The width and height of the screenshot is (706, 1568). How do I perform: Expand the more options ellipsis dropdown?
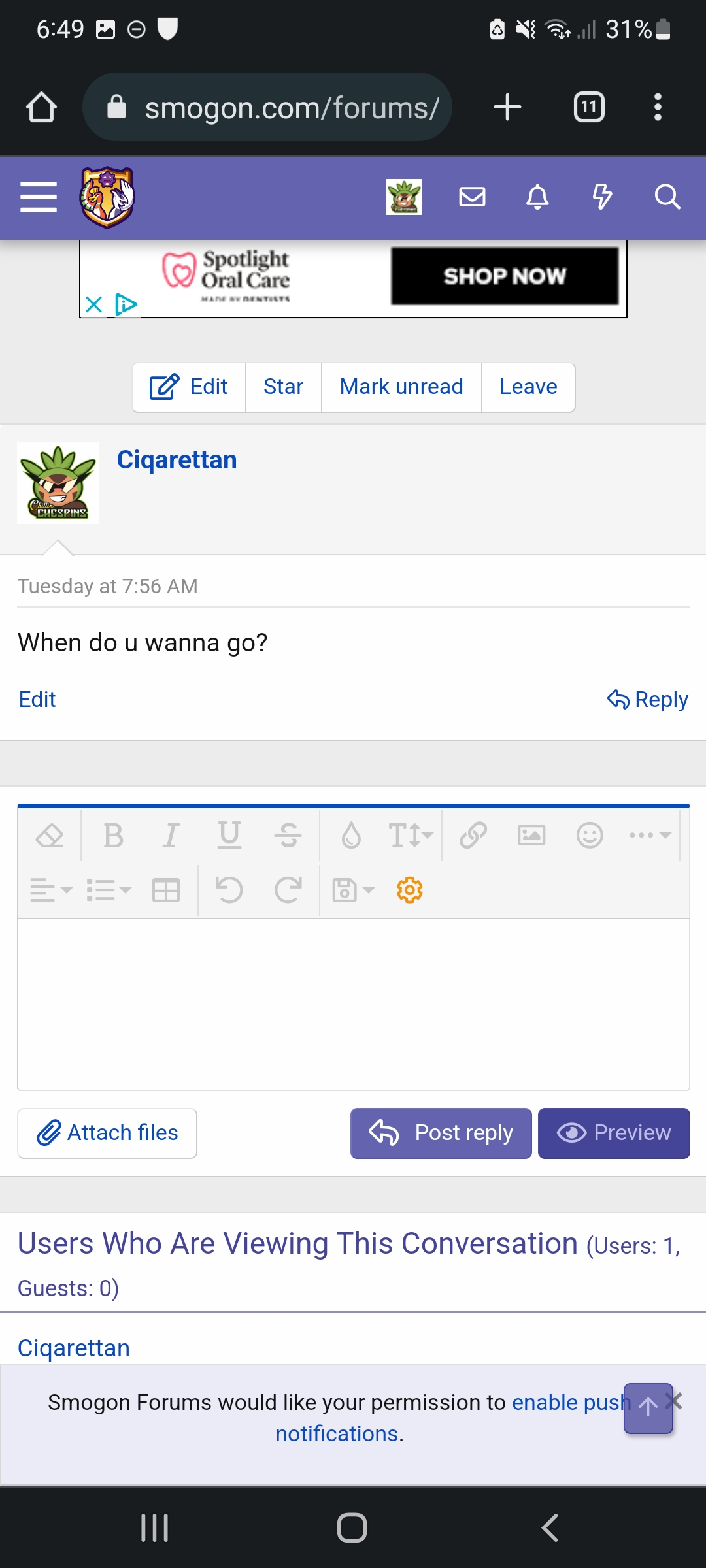click(x=650, y=835)
